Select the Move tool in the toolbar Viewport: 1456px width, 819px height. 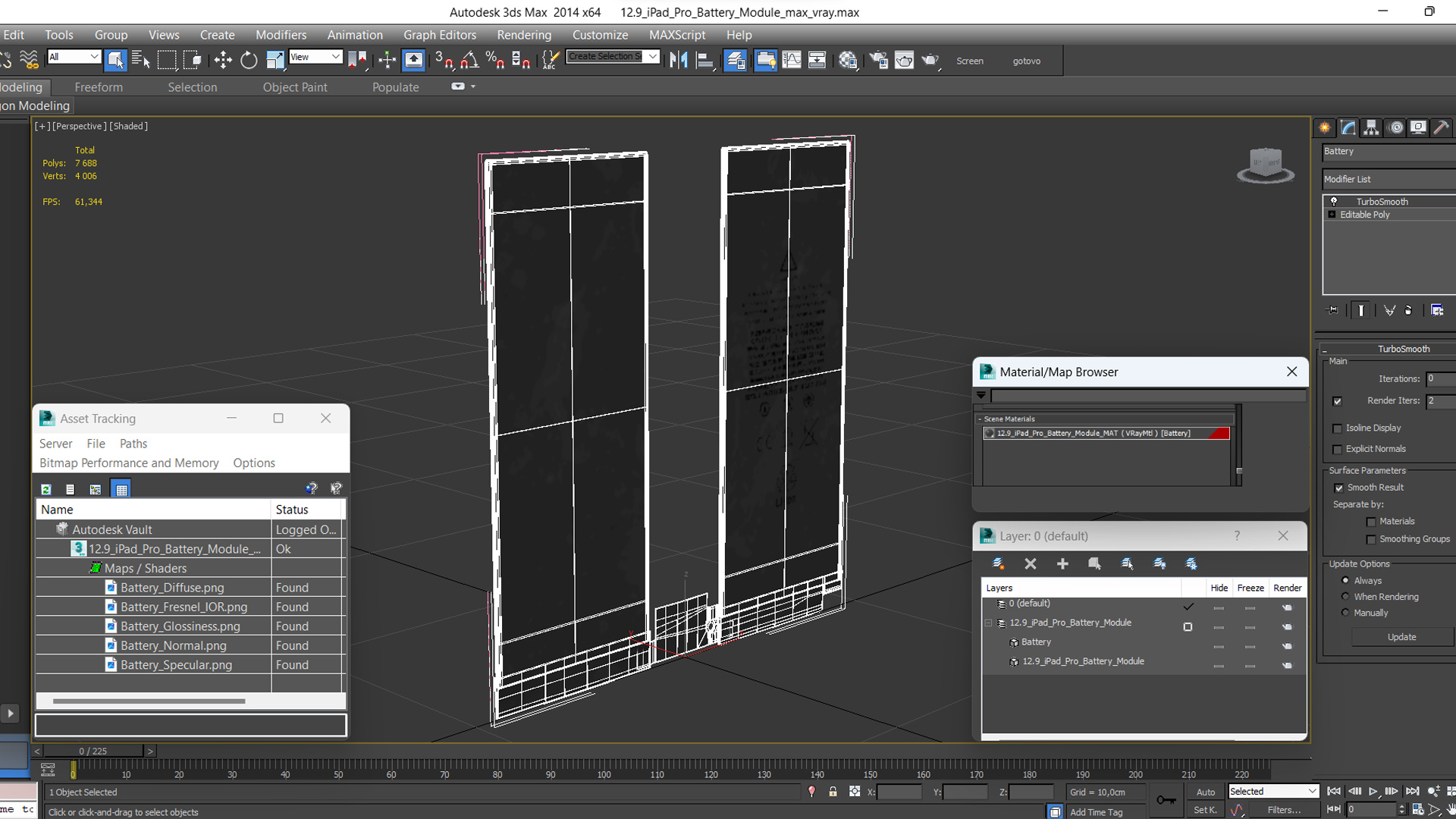tap(222, 61)
